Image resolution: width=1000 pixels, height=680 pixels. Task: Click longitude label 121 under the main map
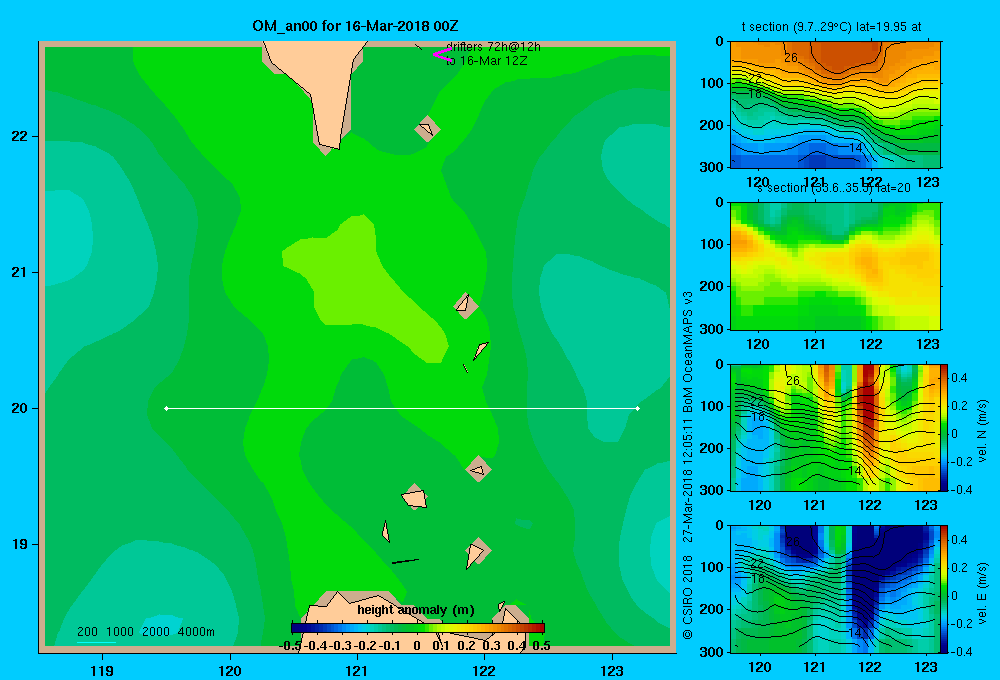click(x=357, y=670)
